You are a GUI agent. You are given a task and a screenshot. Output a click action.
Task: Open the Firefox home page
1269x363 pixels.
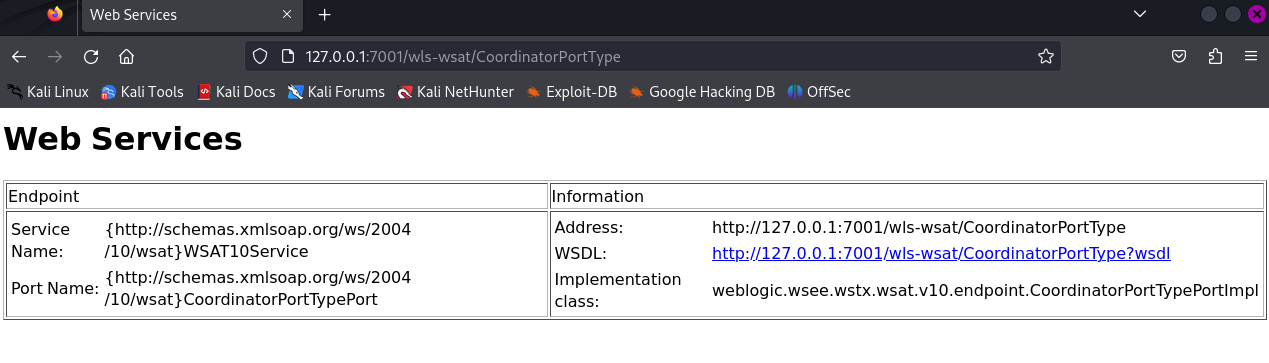tap(126, 56)
